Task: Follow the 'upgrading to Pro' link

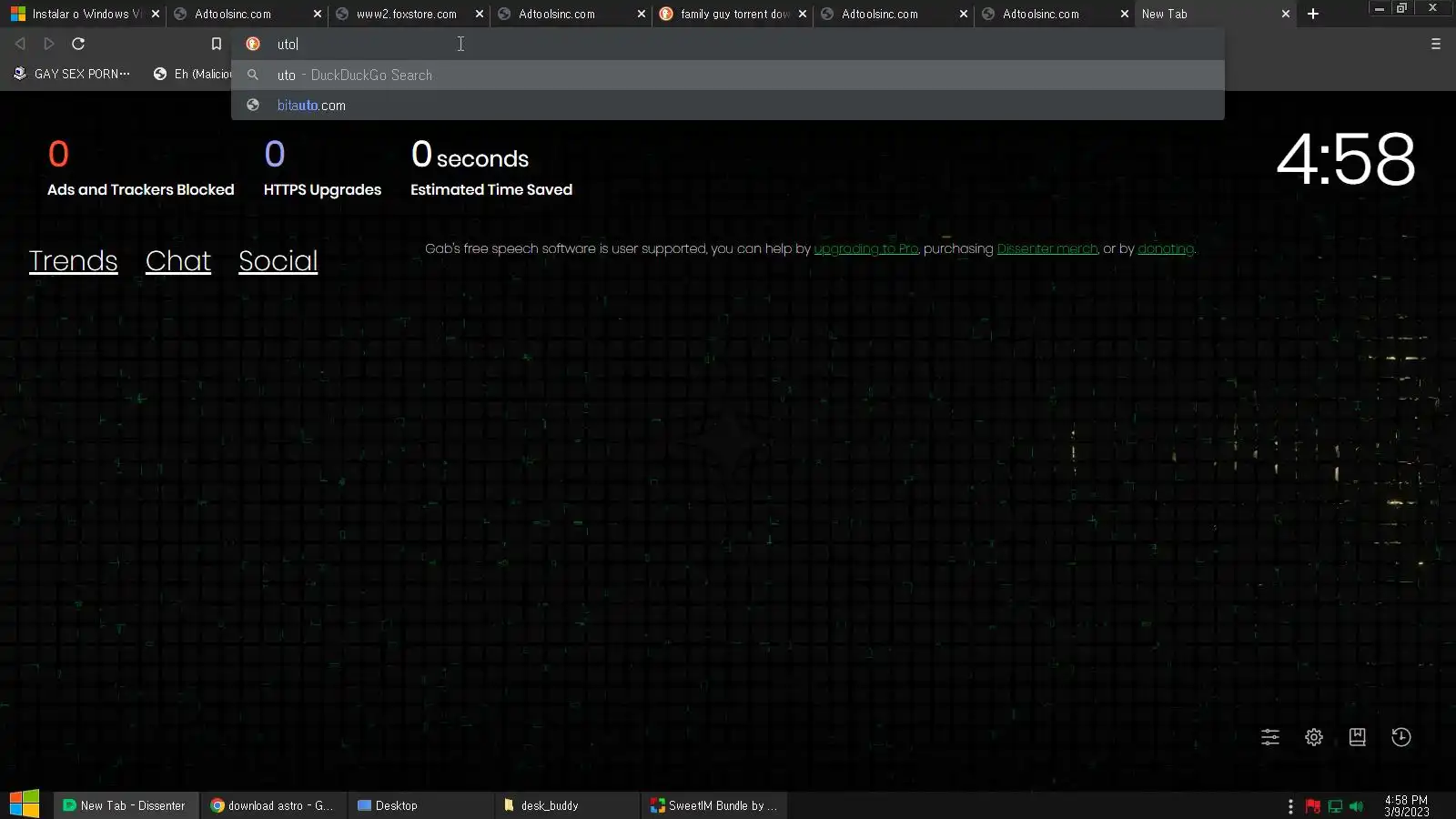Action: (866, 249)
